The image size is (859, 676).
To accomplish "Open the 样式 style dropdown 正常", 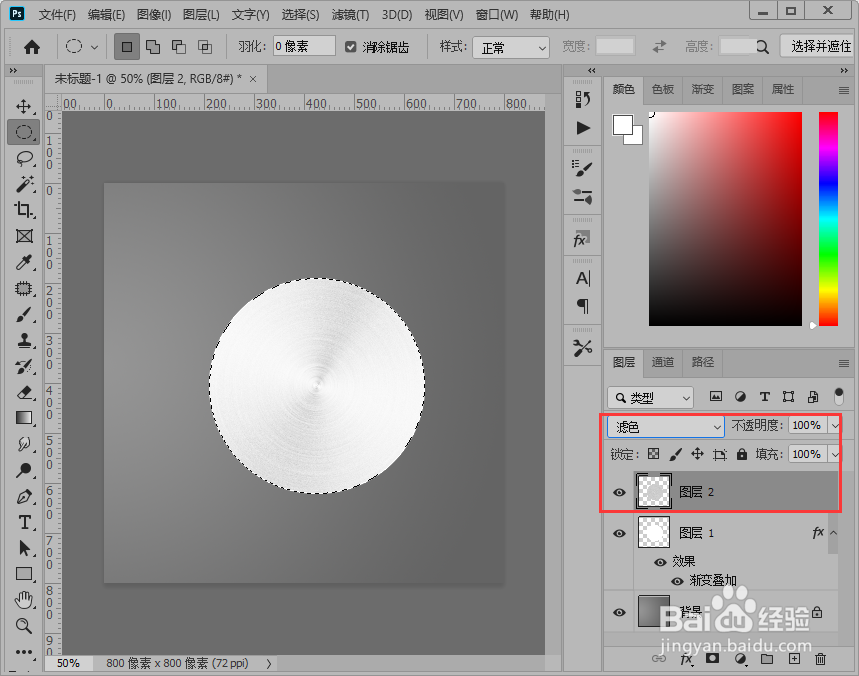I will click(511, 48).
